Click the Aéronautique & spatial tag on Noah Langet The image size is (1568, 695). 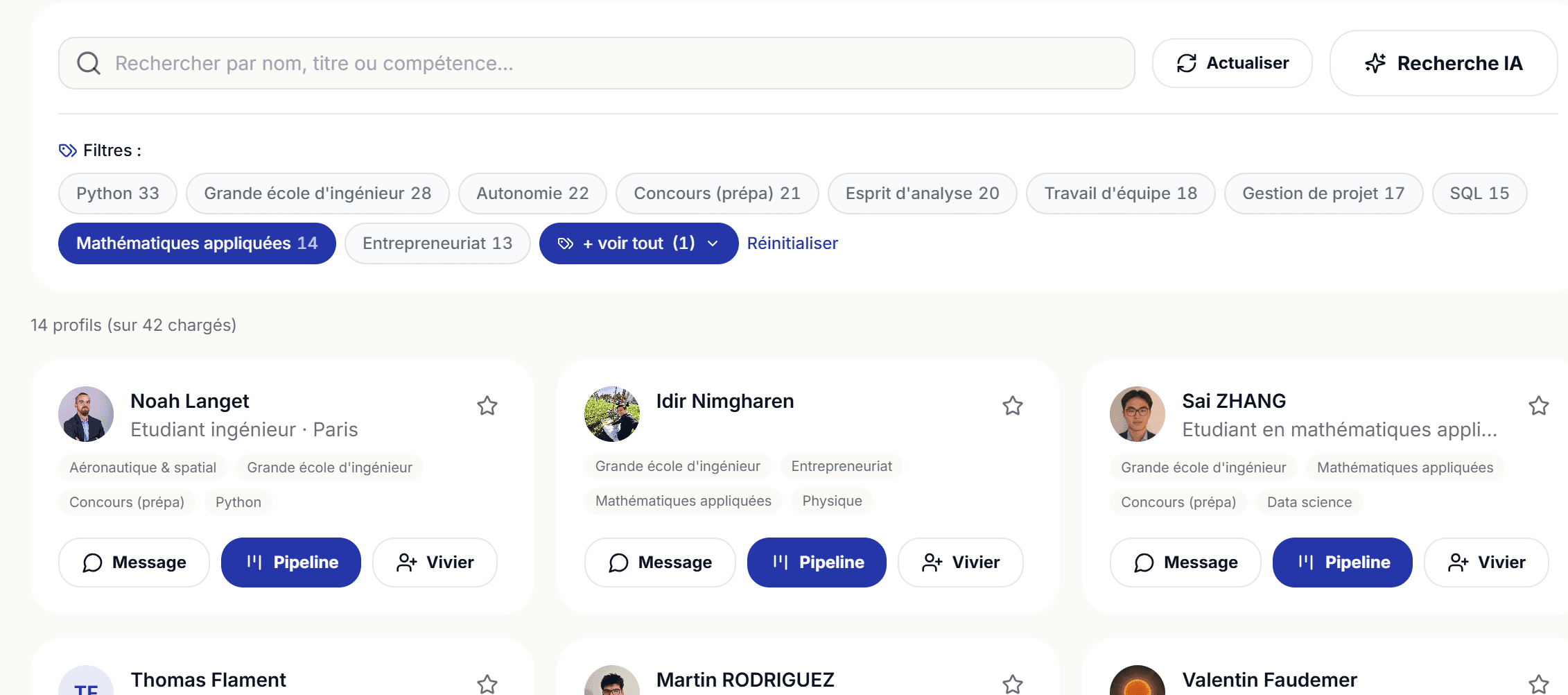143,467
